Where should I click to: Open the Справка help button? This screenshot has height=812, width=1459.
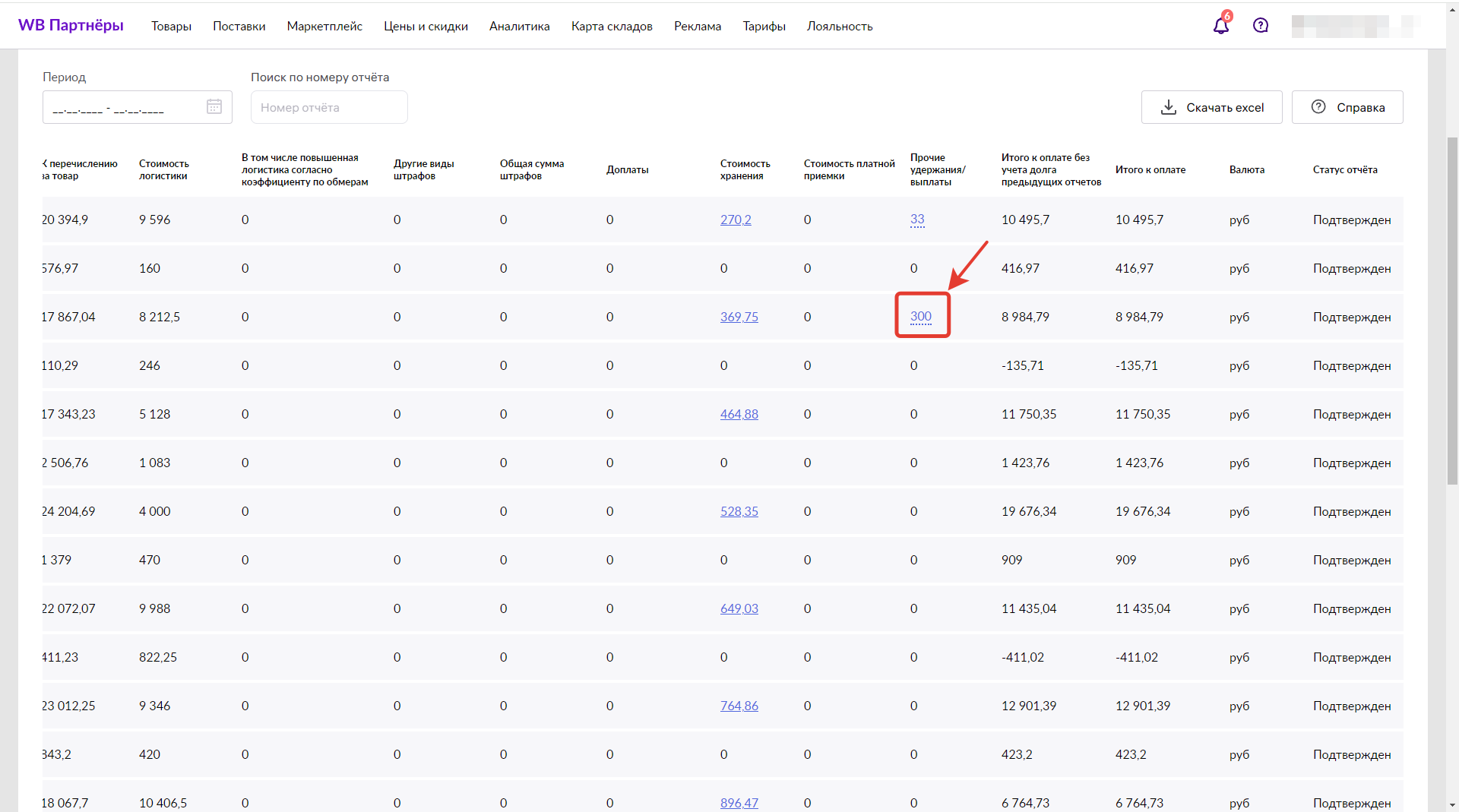point(1347,108)
